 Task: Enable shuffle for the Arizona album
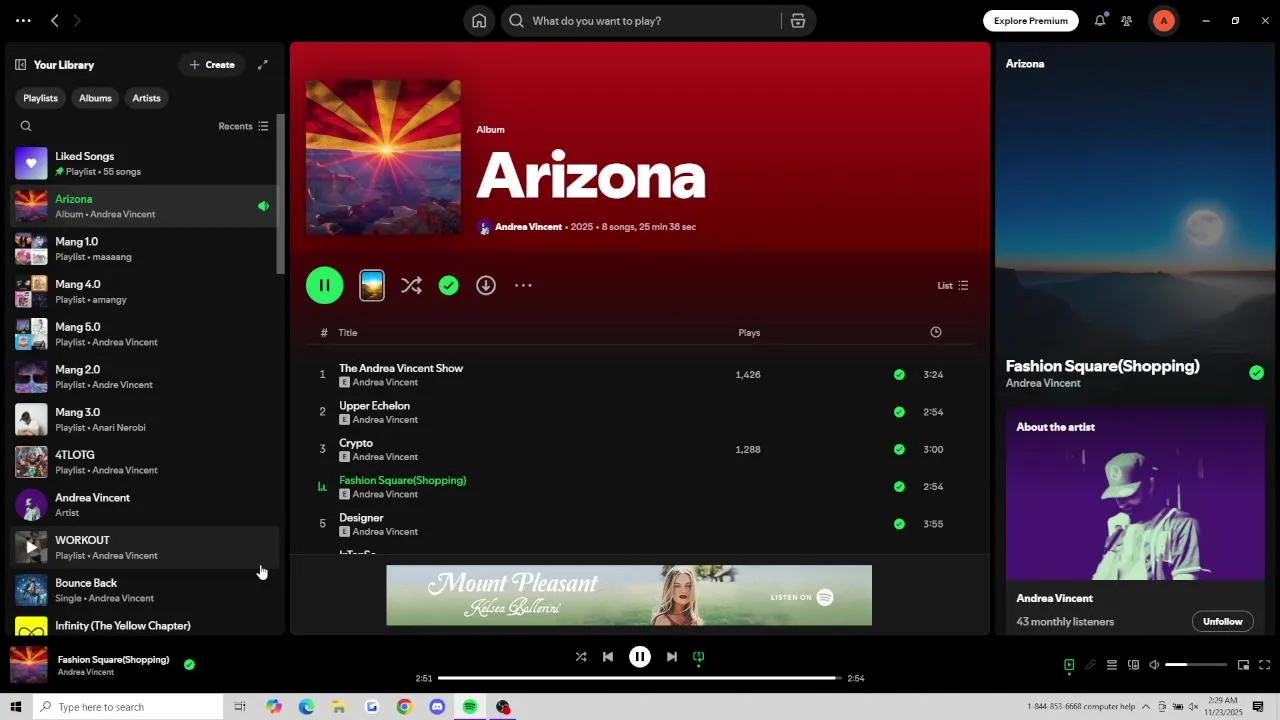[x=411, y=286]
